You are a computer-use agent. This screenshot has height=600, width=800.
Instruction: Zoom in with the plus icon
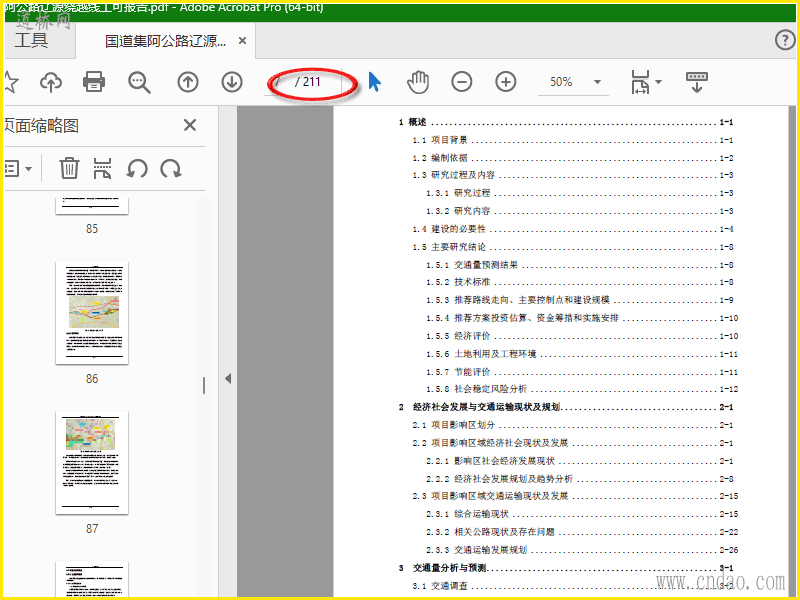click(x=506, y=82)
